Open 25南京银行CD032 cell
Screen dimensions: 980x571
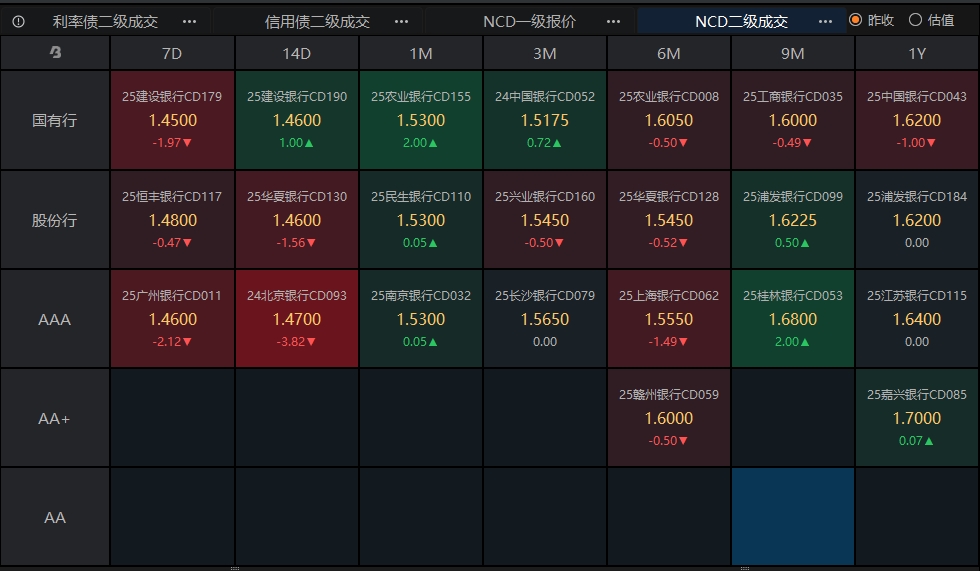[x=421, y=319]
